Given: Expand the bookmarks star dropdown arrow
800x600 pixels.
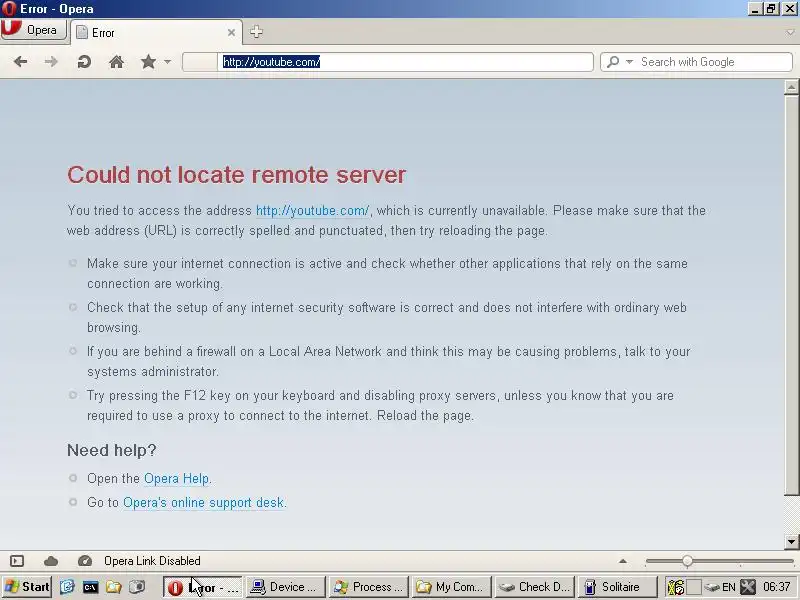Looking at the screenshot, I should [167, 62].
